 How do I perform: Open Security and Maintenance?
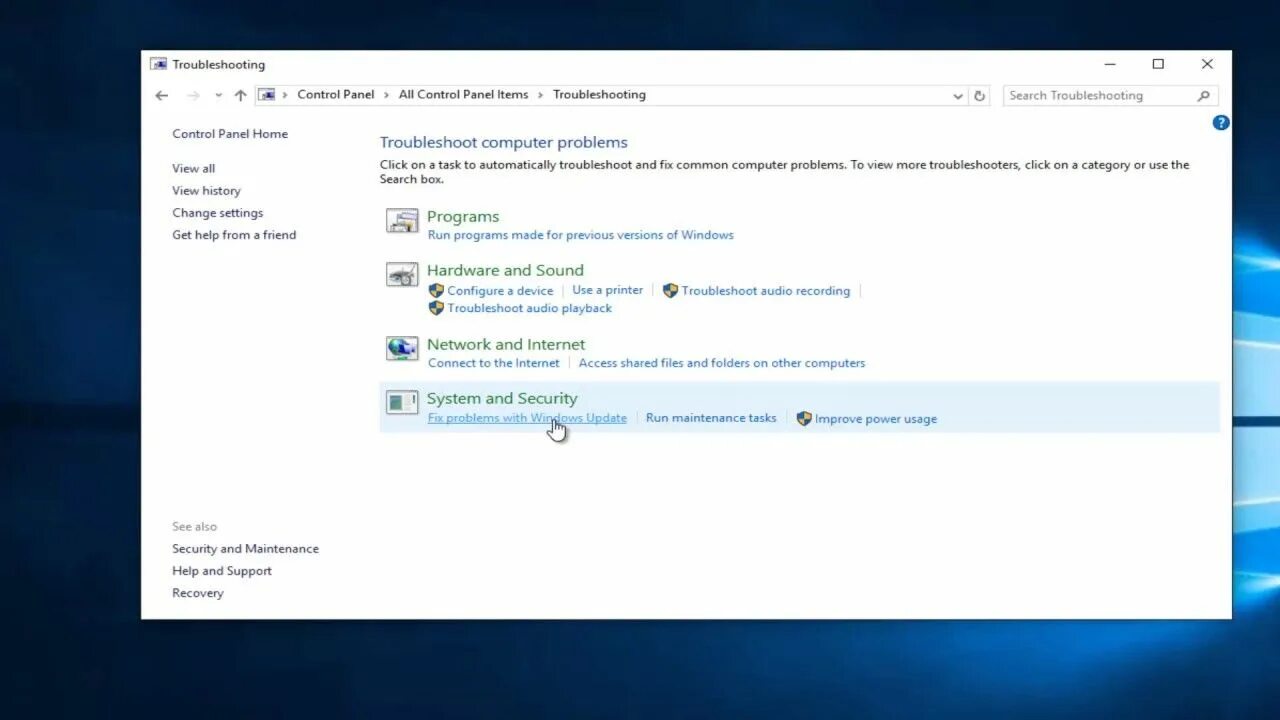[x=245, y=549]
